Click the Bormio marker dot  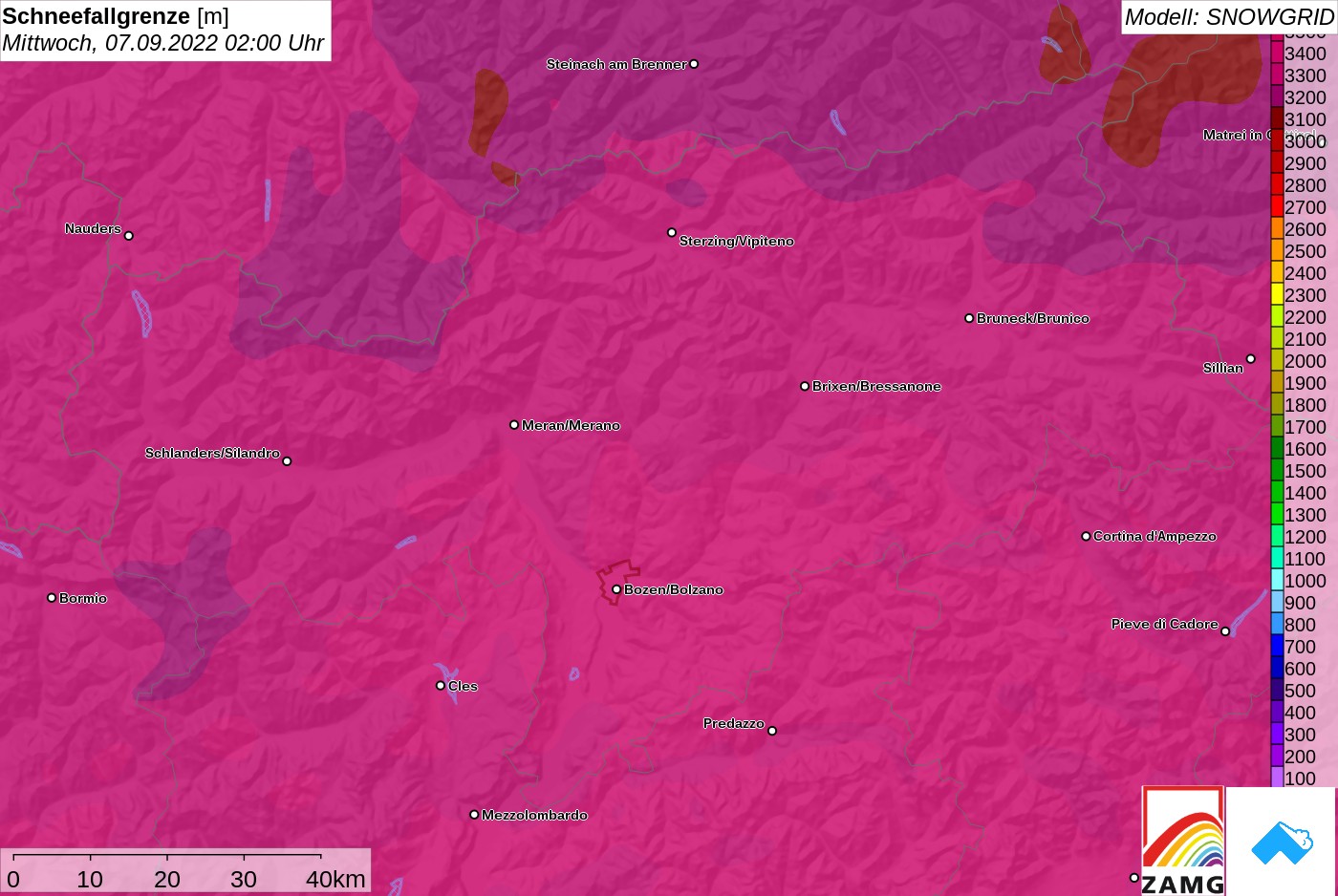[x=52, y=598]
